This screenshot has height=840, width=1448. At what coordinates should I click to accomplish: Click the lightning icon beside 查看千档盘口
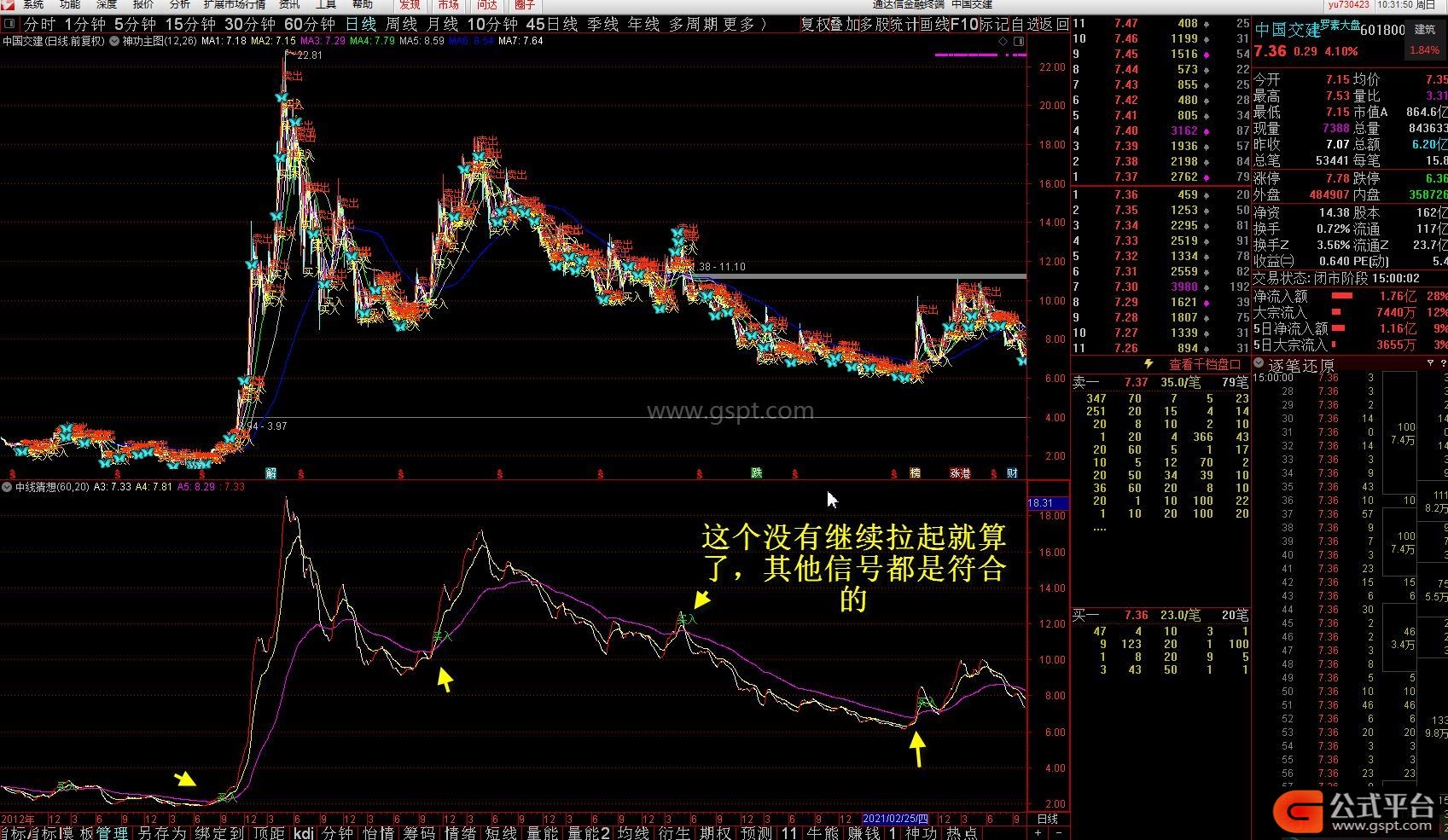pyautogui.click(x=1149, y=364)
